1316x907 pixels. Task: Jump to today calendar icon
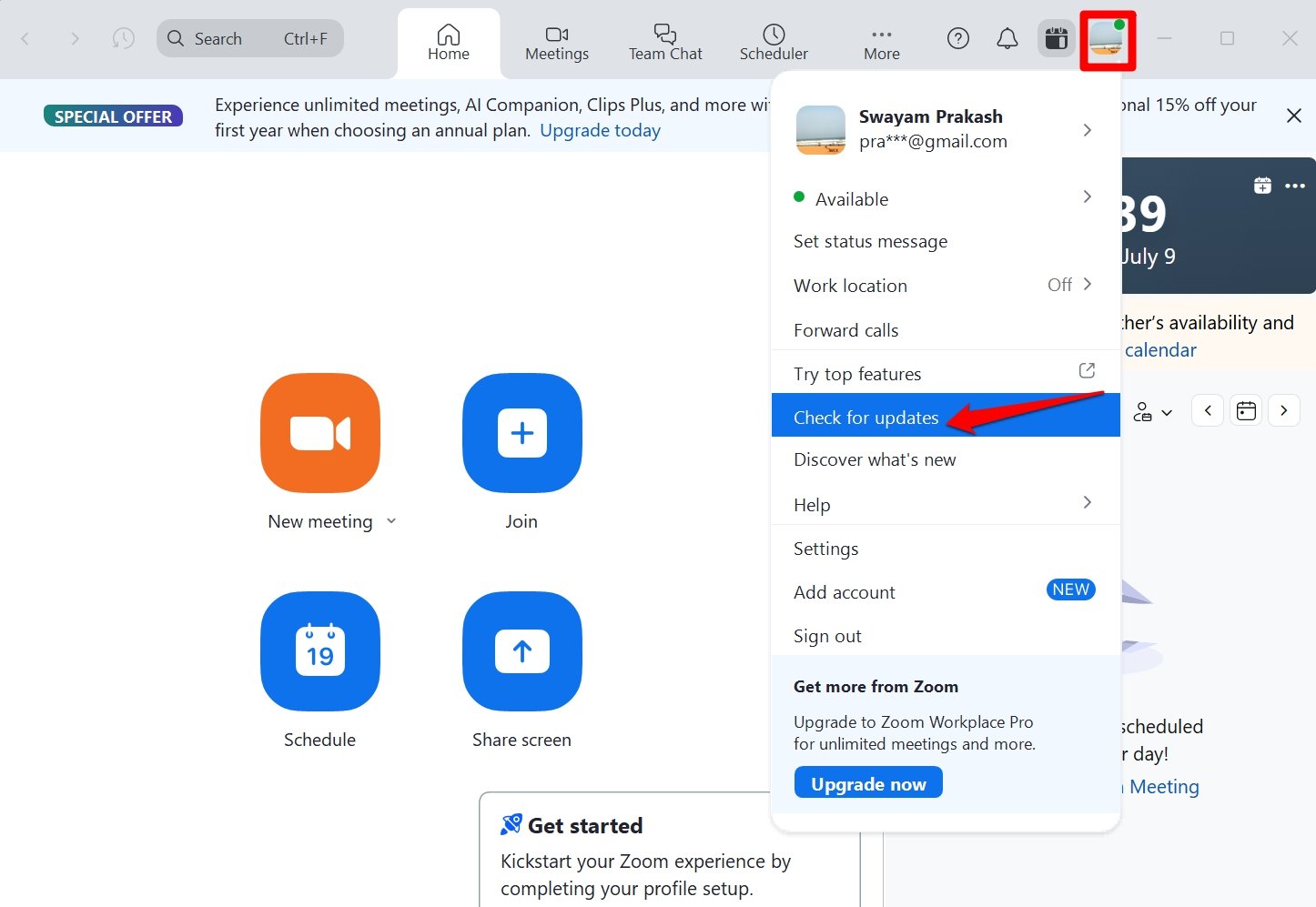point(1246,410)
